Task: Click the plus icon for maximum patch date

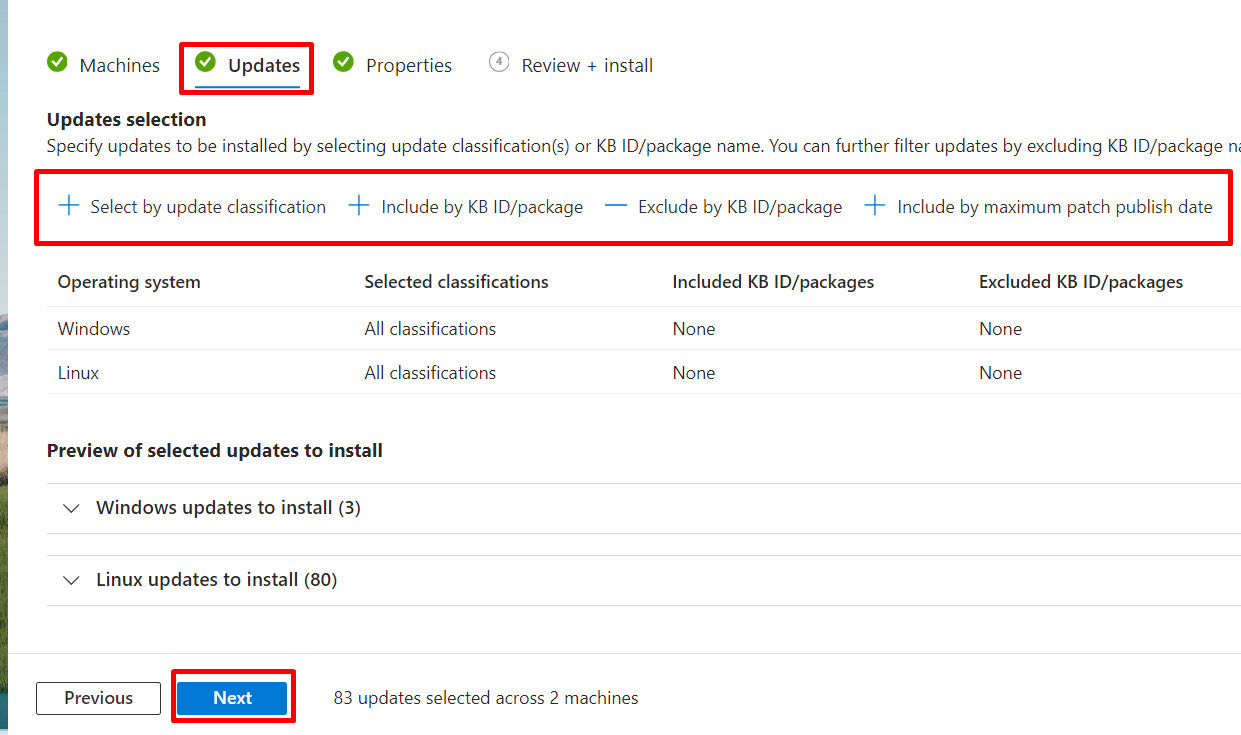Action: [x=875, y=206]
